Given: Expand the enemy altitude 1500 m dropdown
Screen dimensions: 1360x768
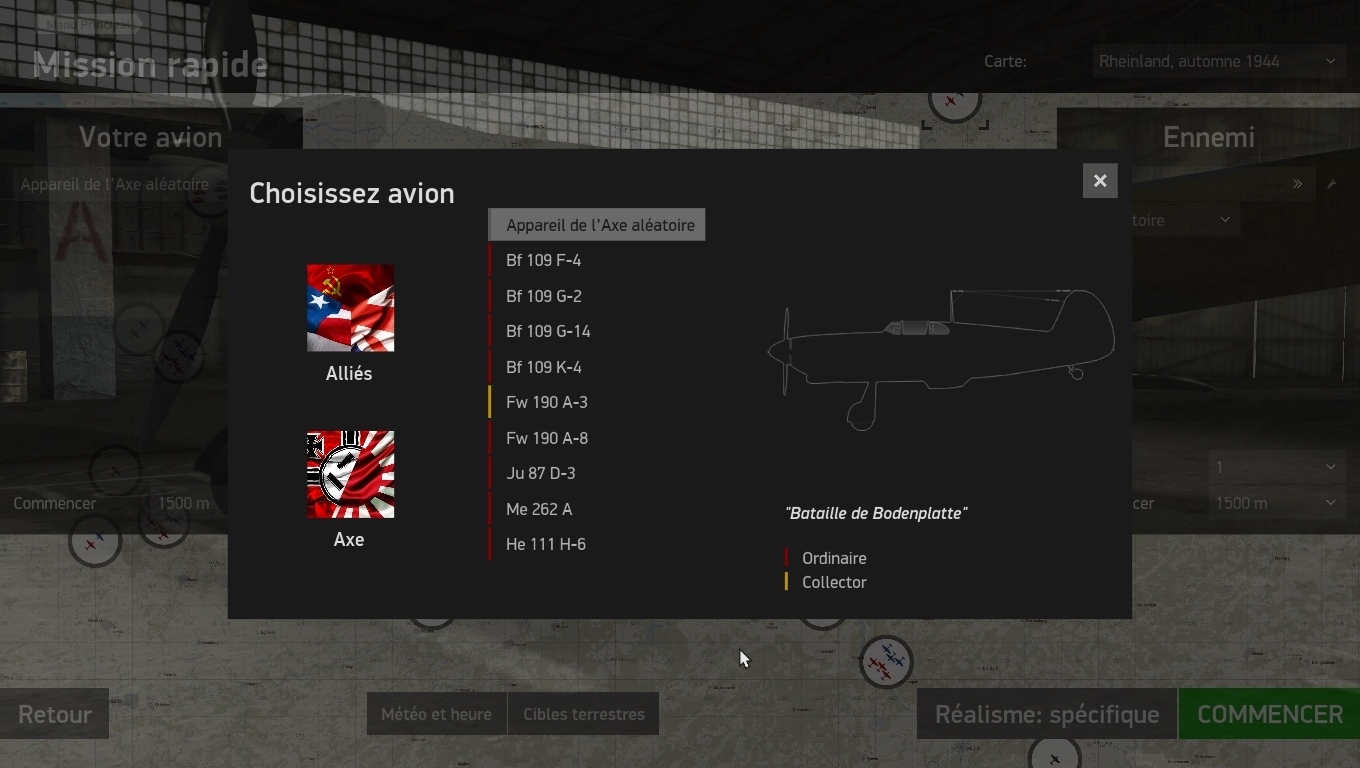Looking at the screenshot, I should coord(1276,503).
